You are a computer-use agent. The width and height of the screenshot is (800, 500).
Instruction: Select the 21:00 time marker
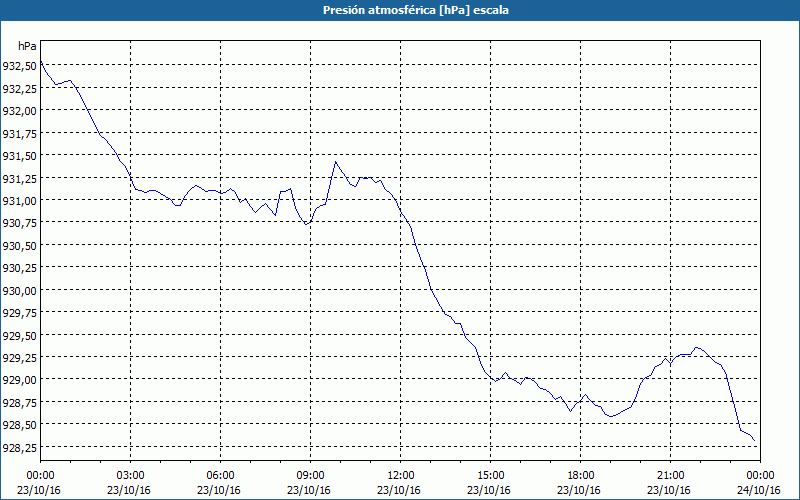670,476
